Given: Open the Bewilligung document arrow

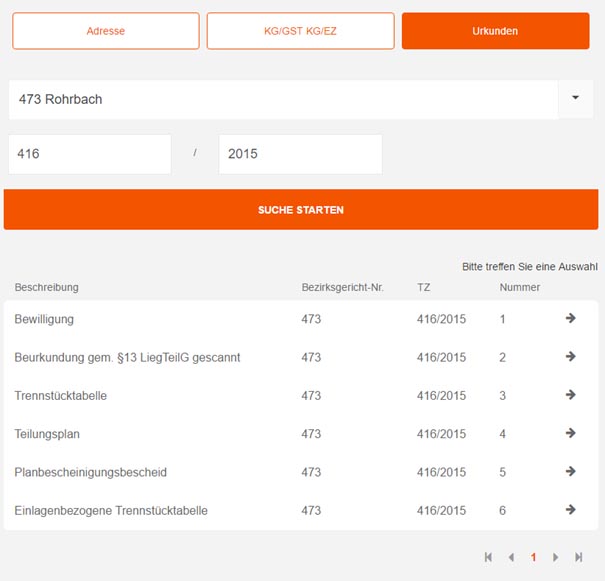Looking at the screenshot, I should pos(570,319).
